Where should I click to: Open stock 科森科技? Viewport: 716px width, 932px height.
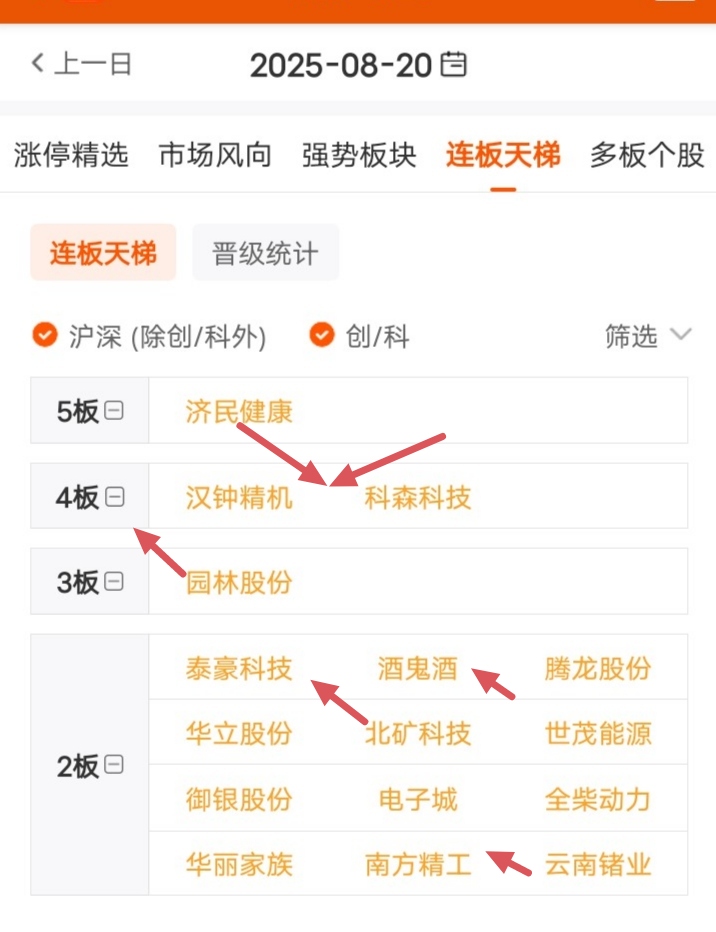coord(418,497)
